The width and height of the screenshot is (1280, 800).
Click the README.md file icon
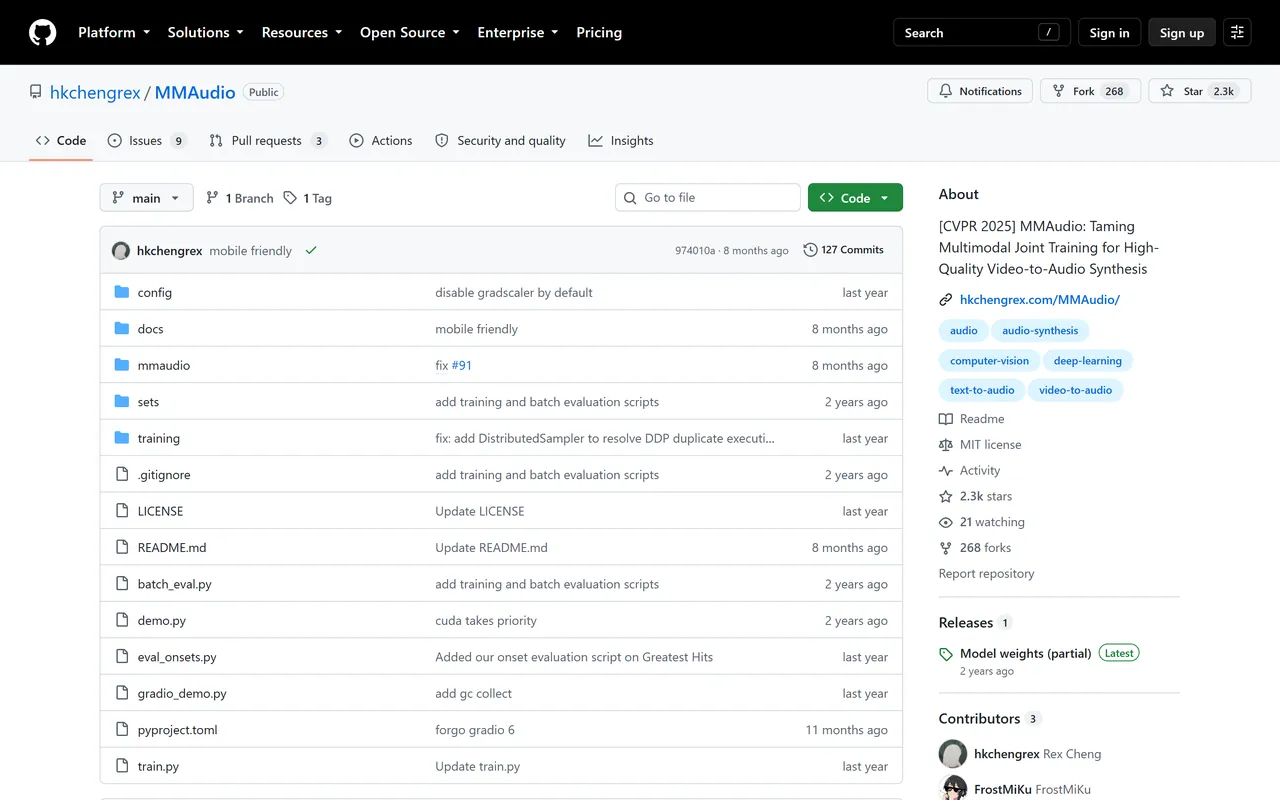[122, 548]
